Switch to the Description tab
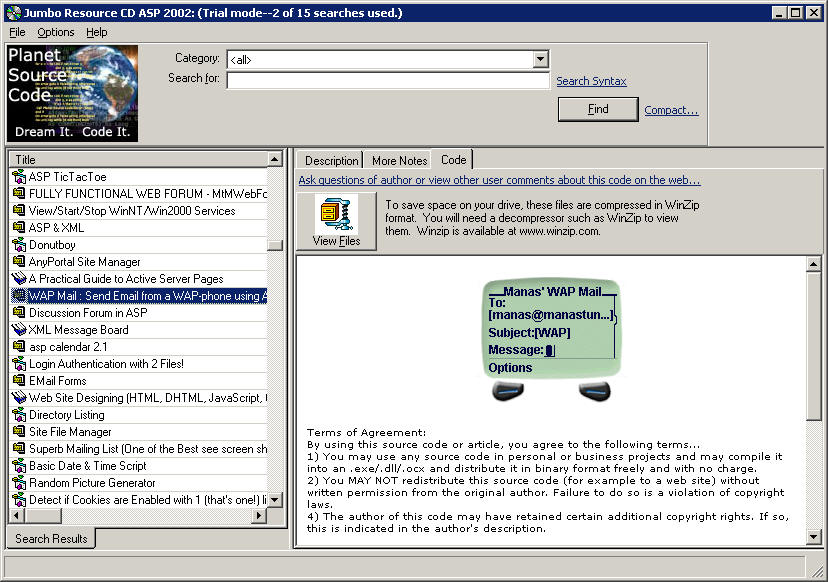The image size is (828, 582). click(x=332, y=161)
